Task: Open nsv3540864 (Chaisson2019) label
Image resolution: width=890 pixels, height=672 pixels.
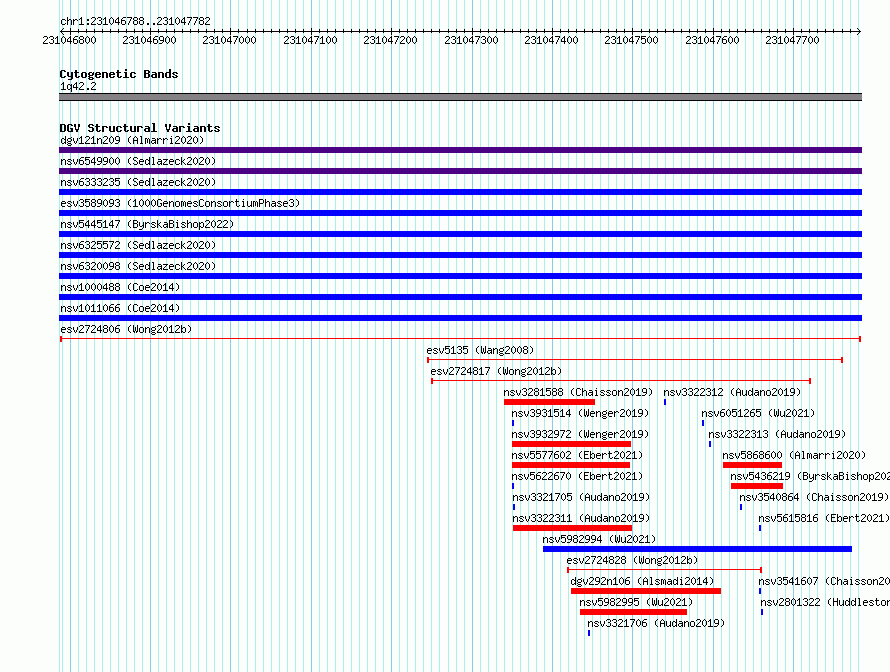Action: 814,497
